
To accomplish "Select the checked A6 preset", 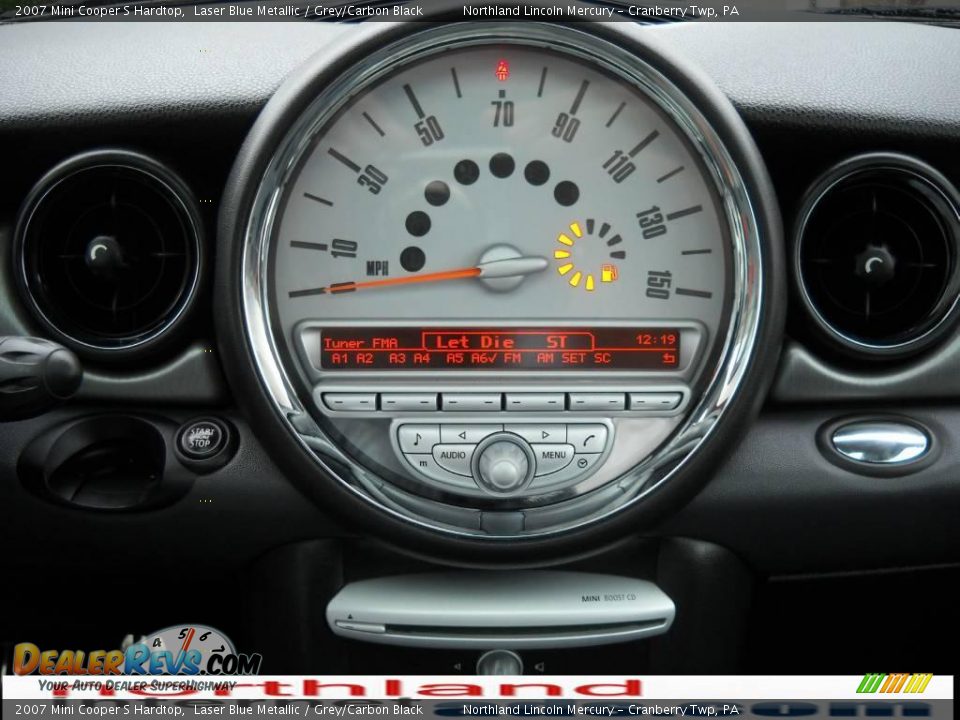I will click(484, 358).
